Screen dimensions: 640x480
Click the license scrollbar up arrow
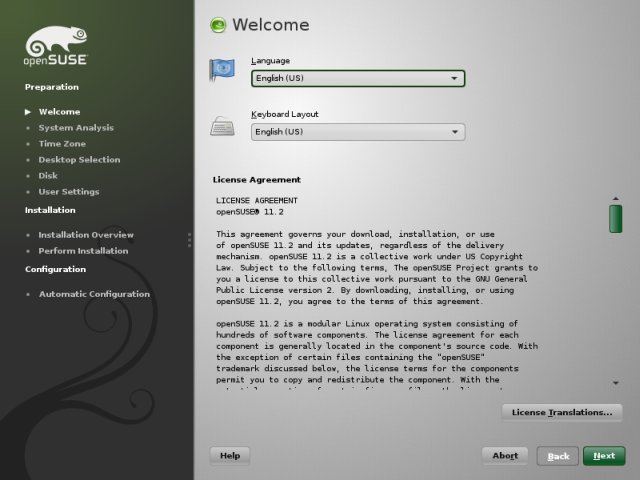pyautogui.click(x=616, y=199)
